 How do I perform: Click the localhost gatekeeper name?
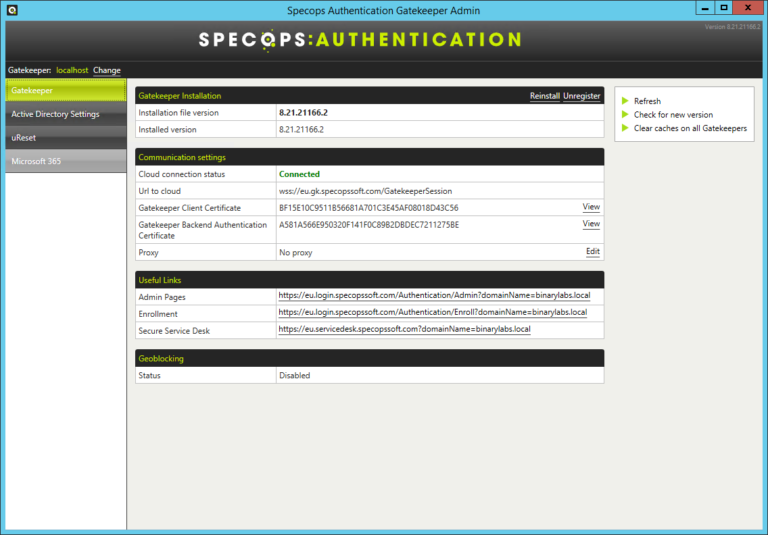pyautogui.click(x=72, y=70)
